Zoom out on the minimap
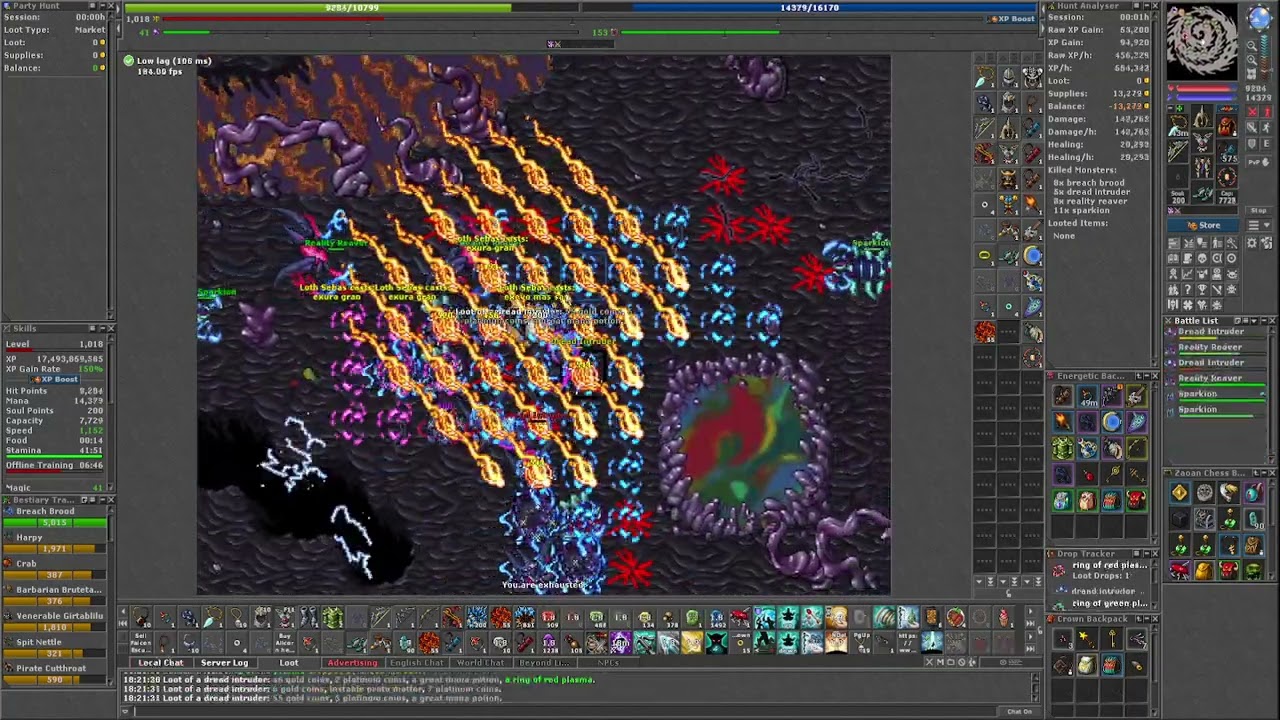The image size is (1280, 720). click(1252, 45)
